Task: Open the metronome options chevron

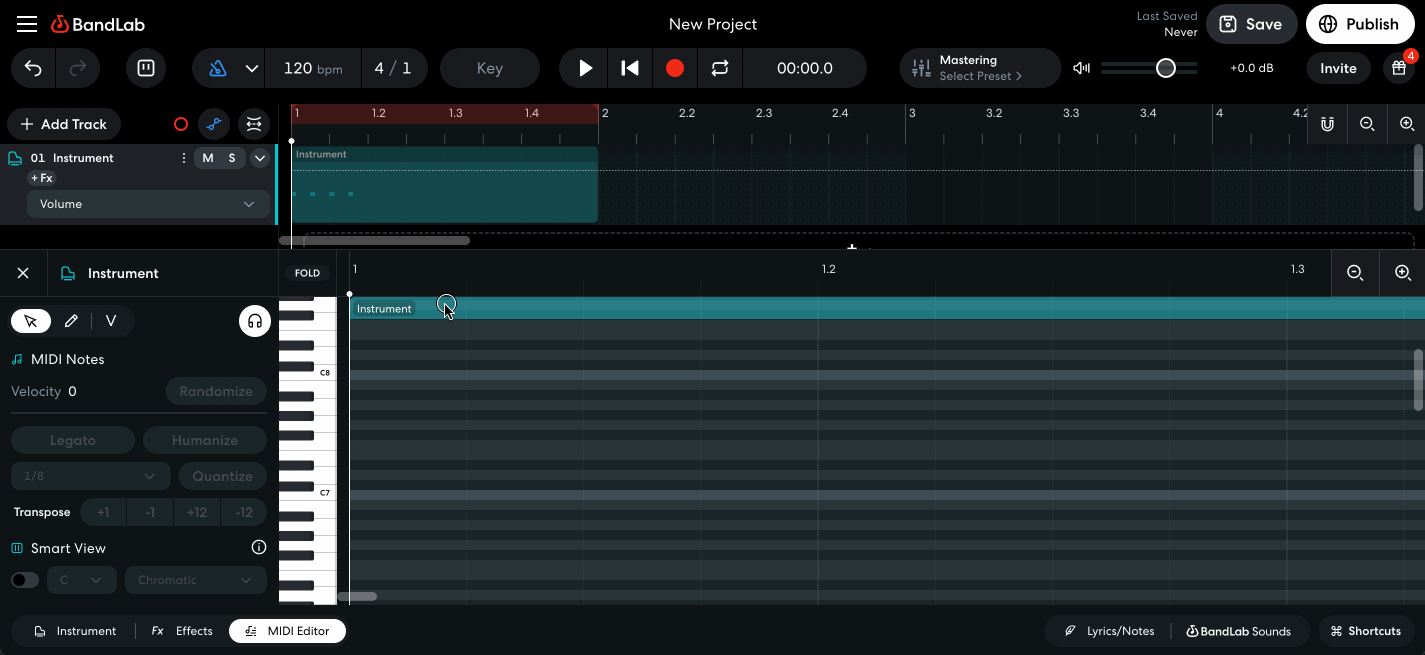Action: pyautogui.click(x=252, y=68)
